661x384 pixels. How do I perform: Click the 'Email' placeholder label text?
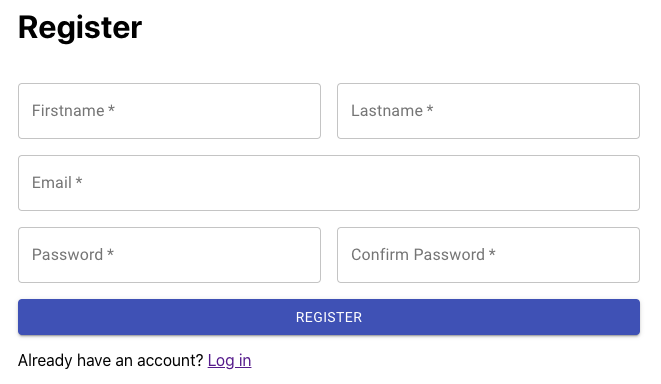point(52,183)
